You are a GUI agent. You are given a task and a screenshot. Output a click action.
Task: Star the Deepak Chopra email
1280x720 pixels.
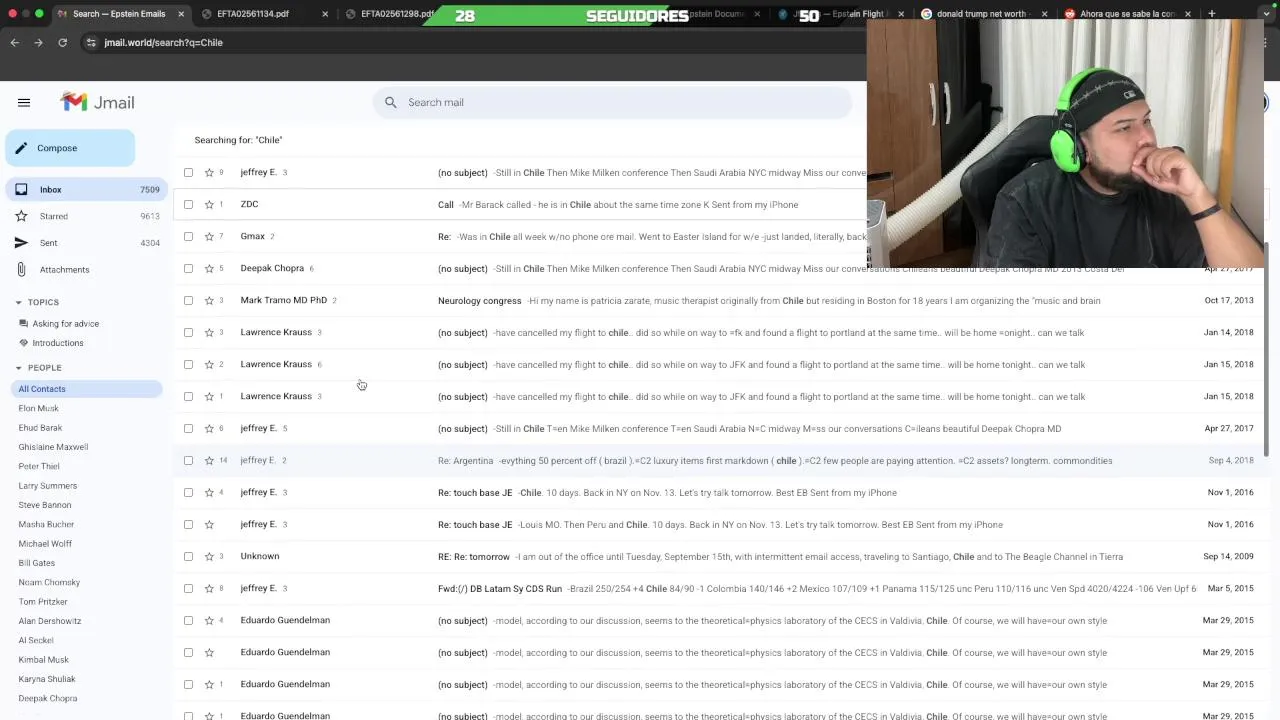[209, 268]
